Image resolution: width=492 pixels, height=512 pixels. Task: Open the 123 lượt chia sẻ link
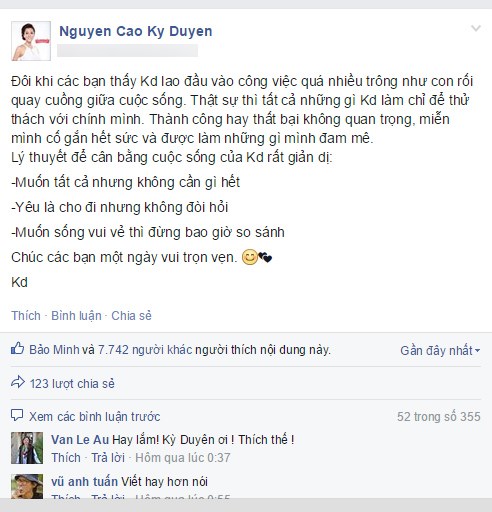[x=72, y=384]
